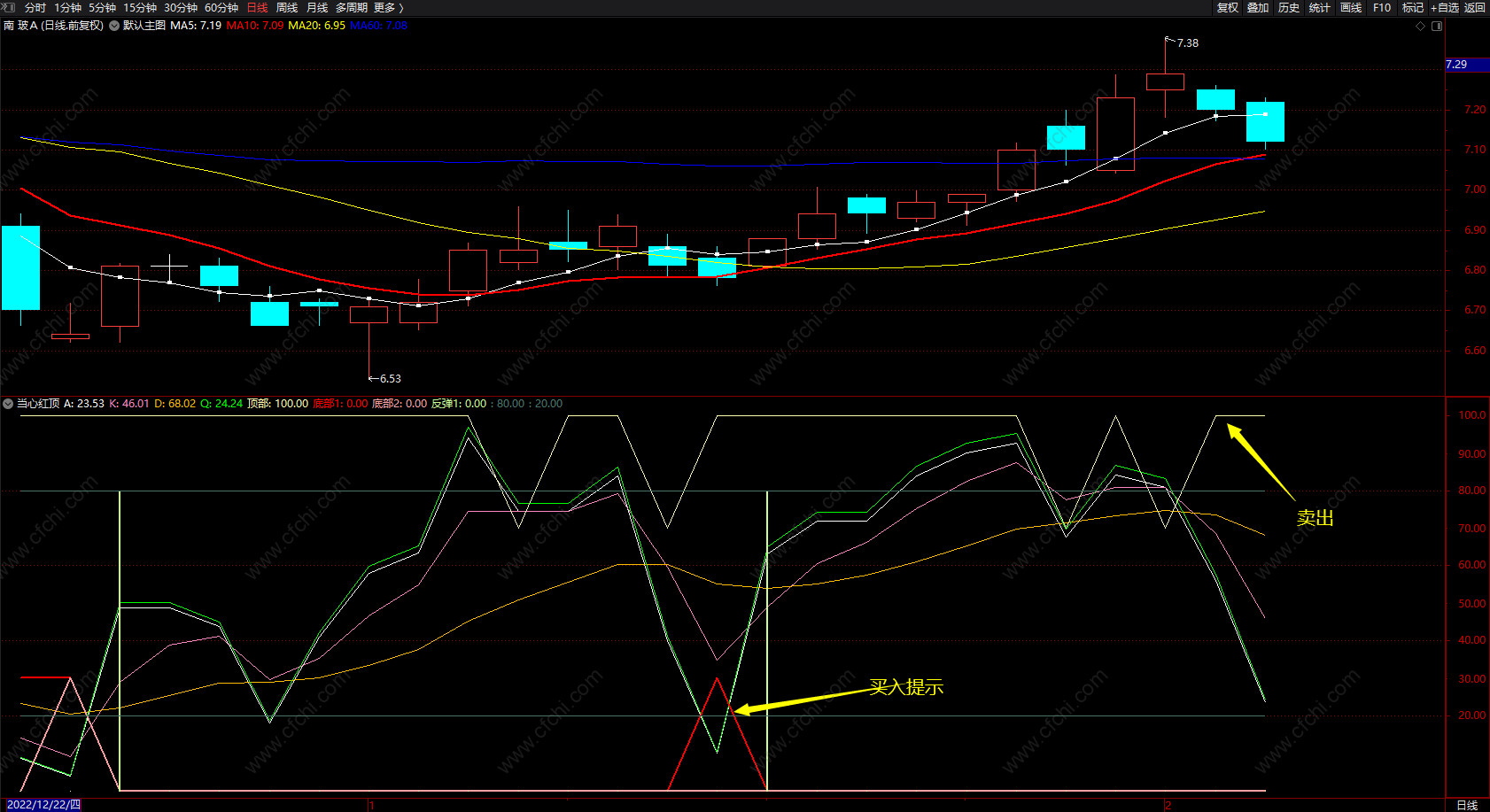Click the collapse panel icon at top-left
The width and height of the screenshot is (1490, 812).
(x=10, y=7)
